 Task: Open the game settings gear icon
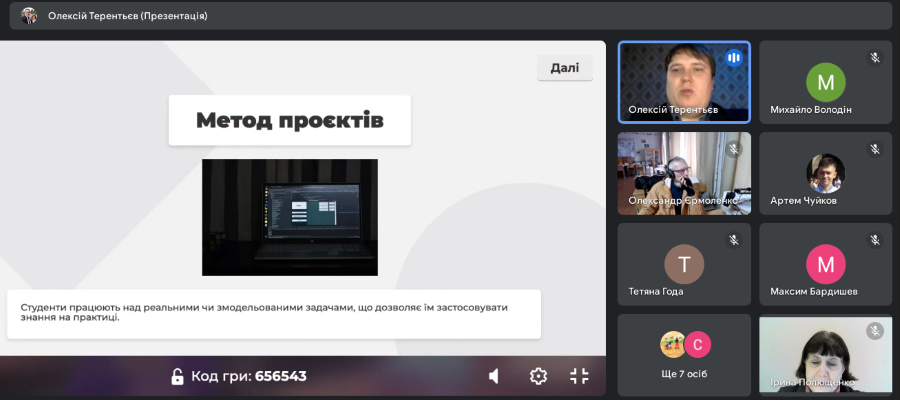pos(538,376)
